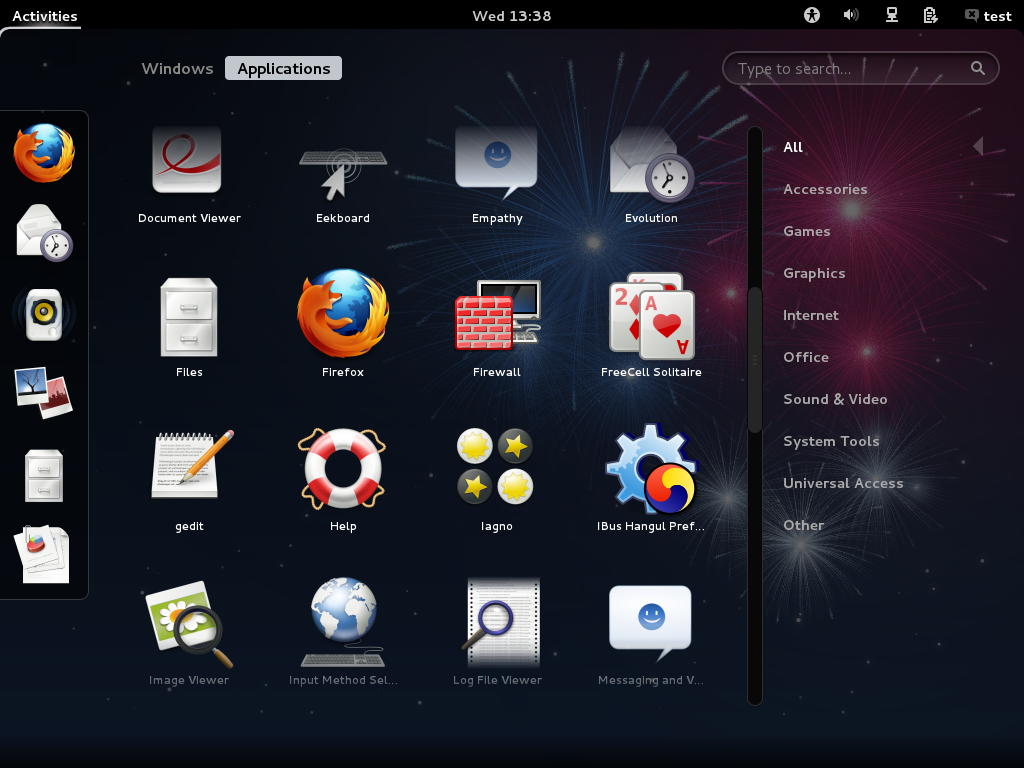Click Firefox in the dash favorites
This screenshot has width=1024, height=768.
tap(44, 153)
